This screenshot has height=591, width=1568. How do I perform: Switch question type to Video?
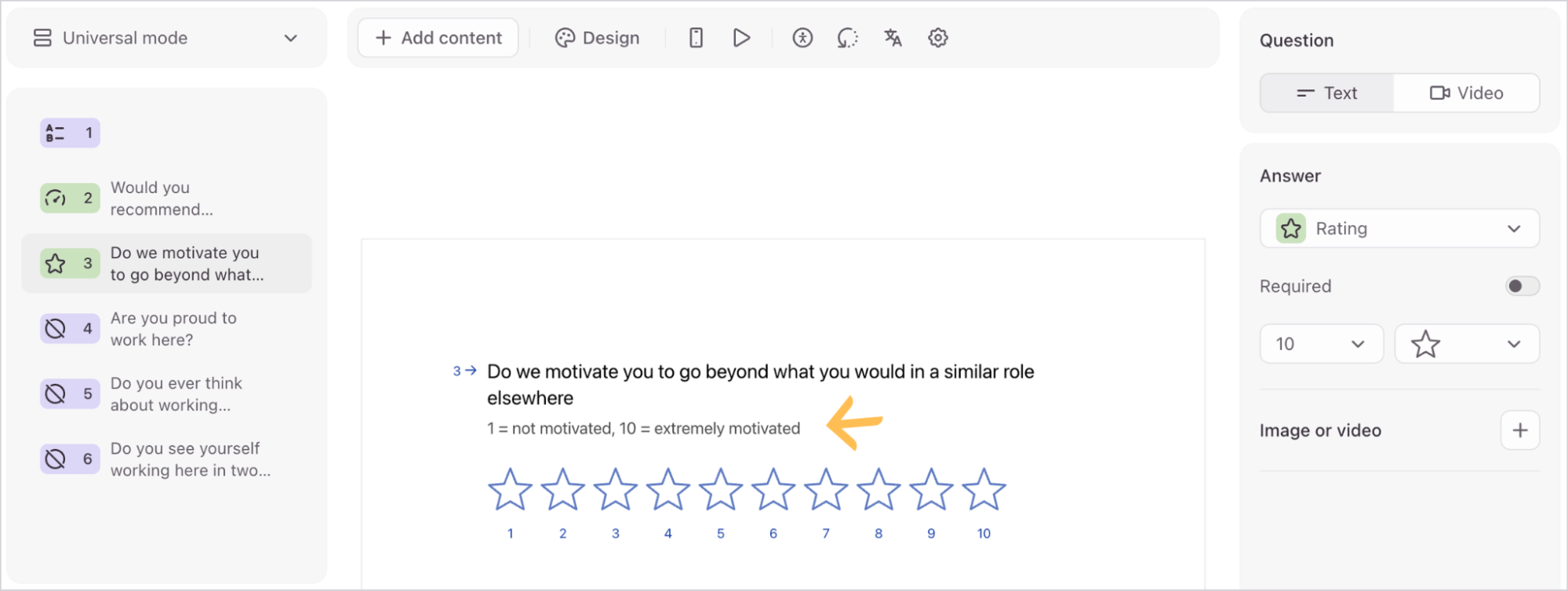coord(1466,93)
